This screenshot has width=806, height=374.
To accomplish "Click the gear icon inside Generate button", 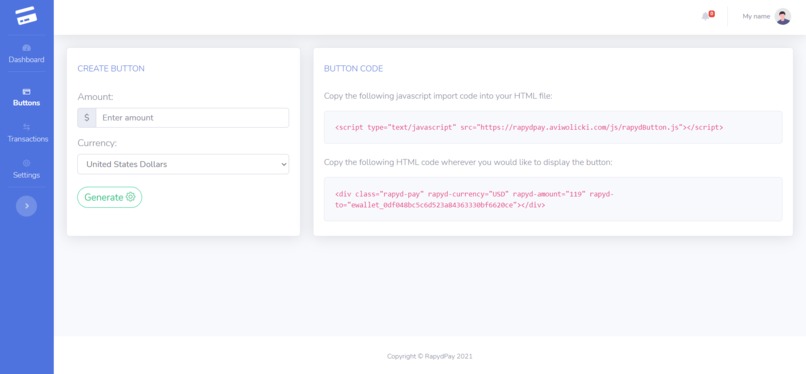I will [131, 197].
